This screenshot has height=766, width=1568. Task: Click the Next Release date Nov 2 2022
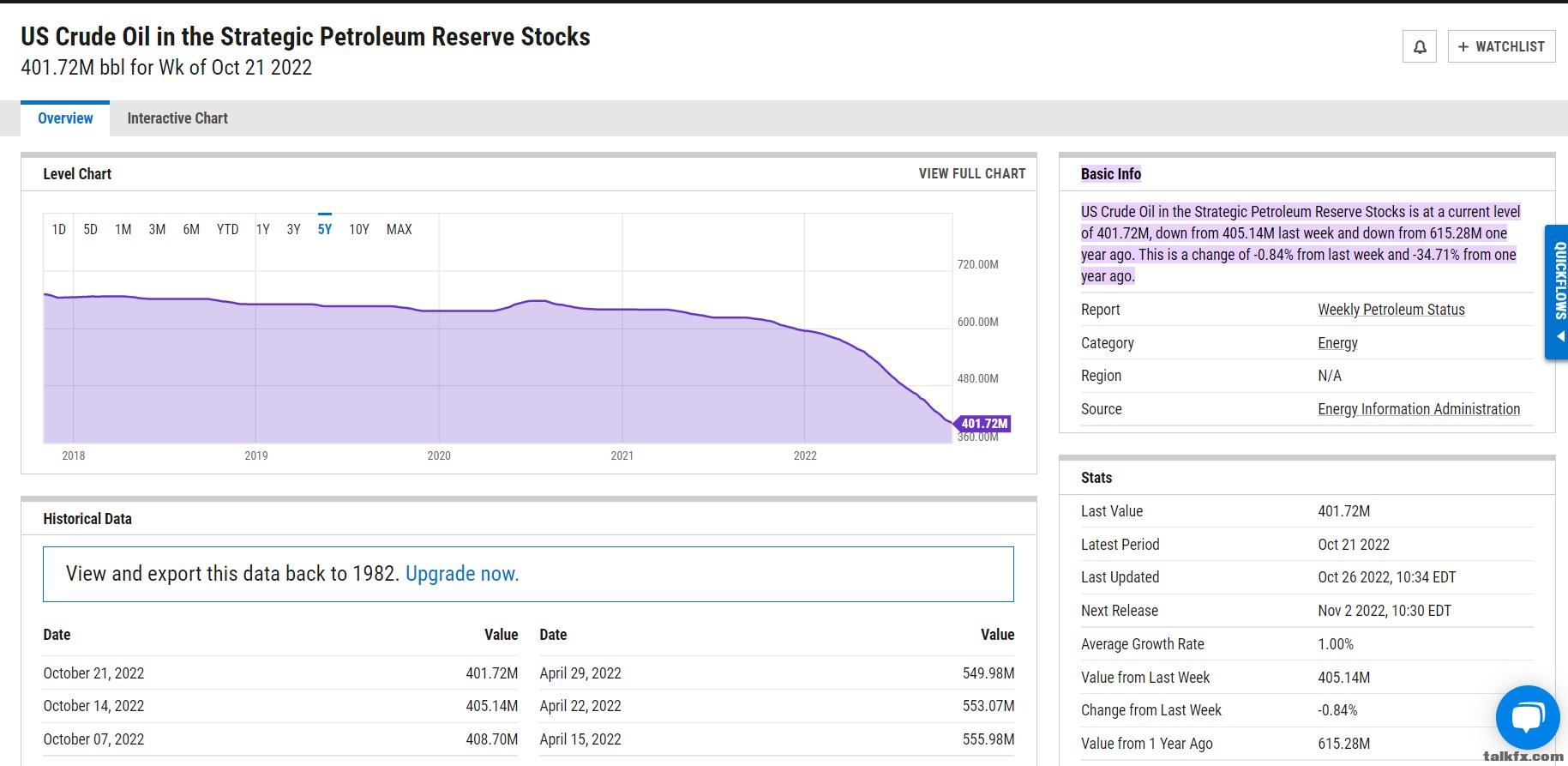tap(1385, 611)
